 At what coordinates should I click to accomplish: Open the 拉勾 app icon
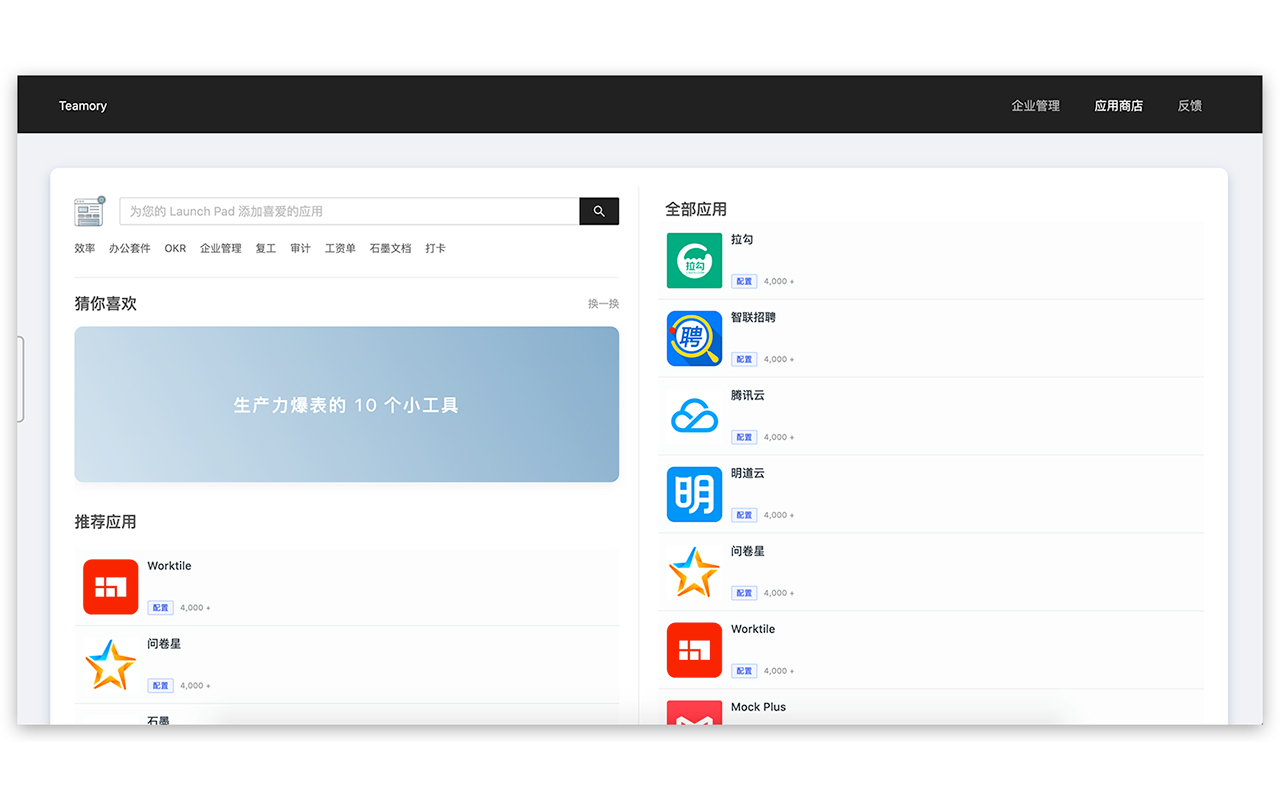(694, 260)
